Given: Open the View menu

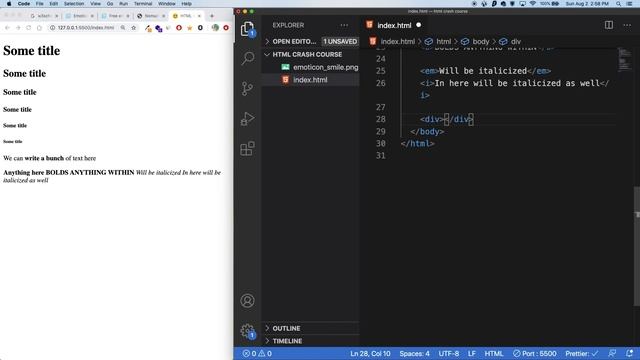Looking at the screenshot, I should pos(96,4).
